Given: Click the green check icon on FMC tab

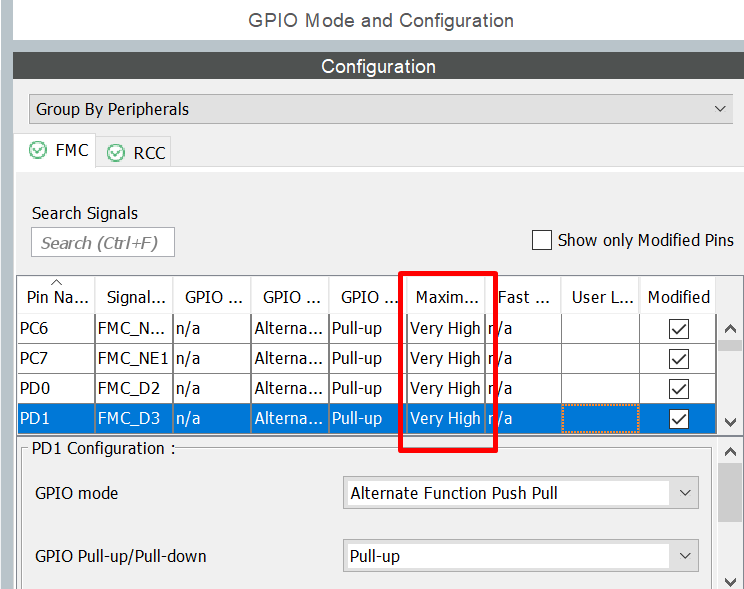Looking at the screenshot, I should click(38, 150).
